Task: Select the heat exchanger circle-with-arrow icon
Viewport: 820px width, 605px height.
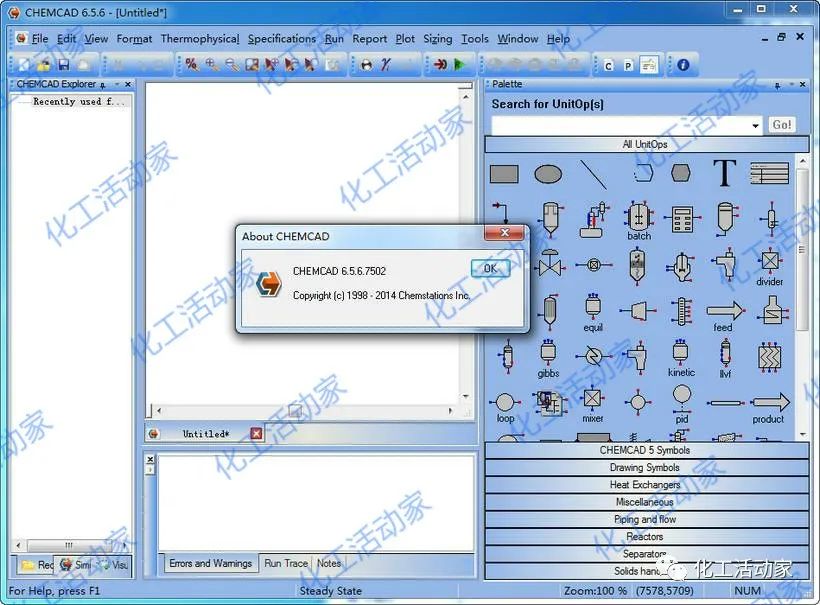Action: coord(594,356)
